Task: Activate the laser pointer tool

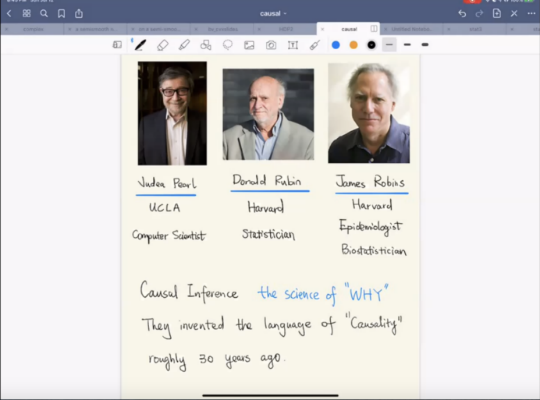Action: pyautogui.click(x=314, y=45)
